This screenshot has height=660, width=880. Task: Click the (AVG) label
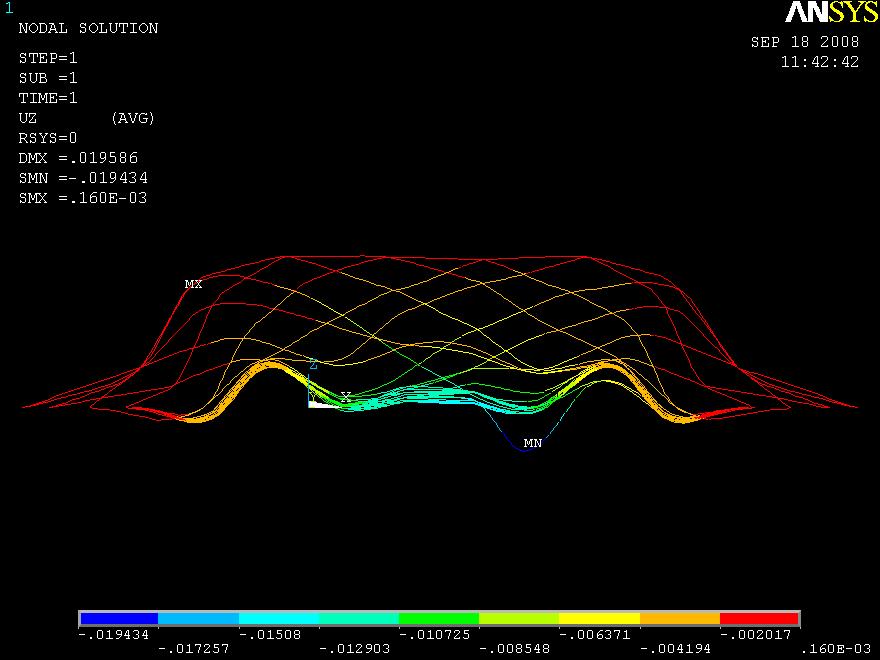(133, 118)
